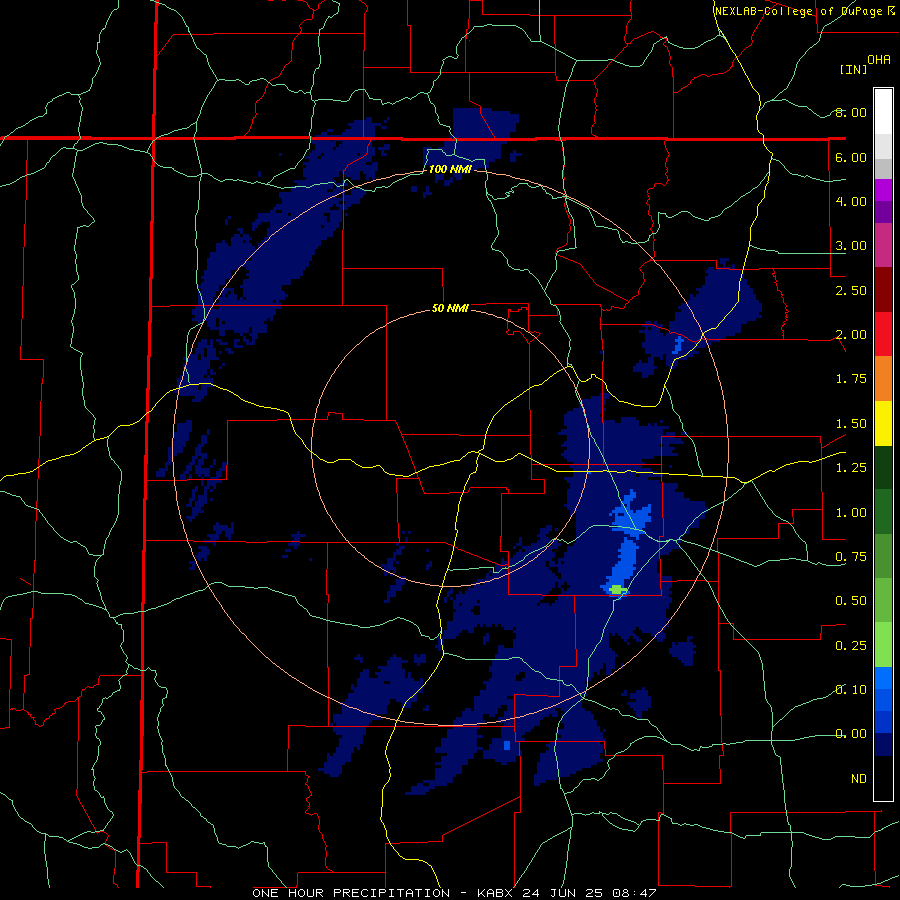Pick the orange 1.75 legend color
The height and width of the screenshot is (900, 900).
(883, 378)
